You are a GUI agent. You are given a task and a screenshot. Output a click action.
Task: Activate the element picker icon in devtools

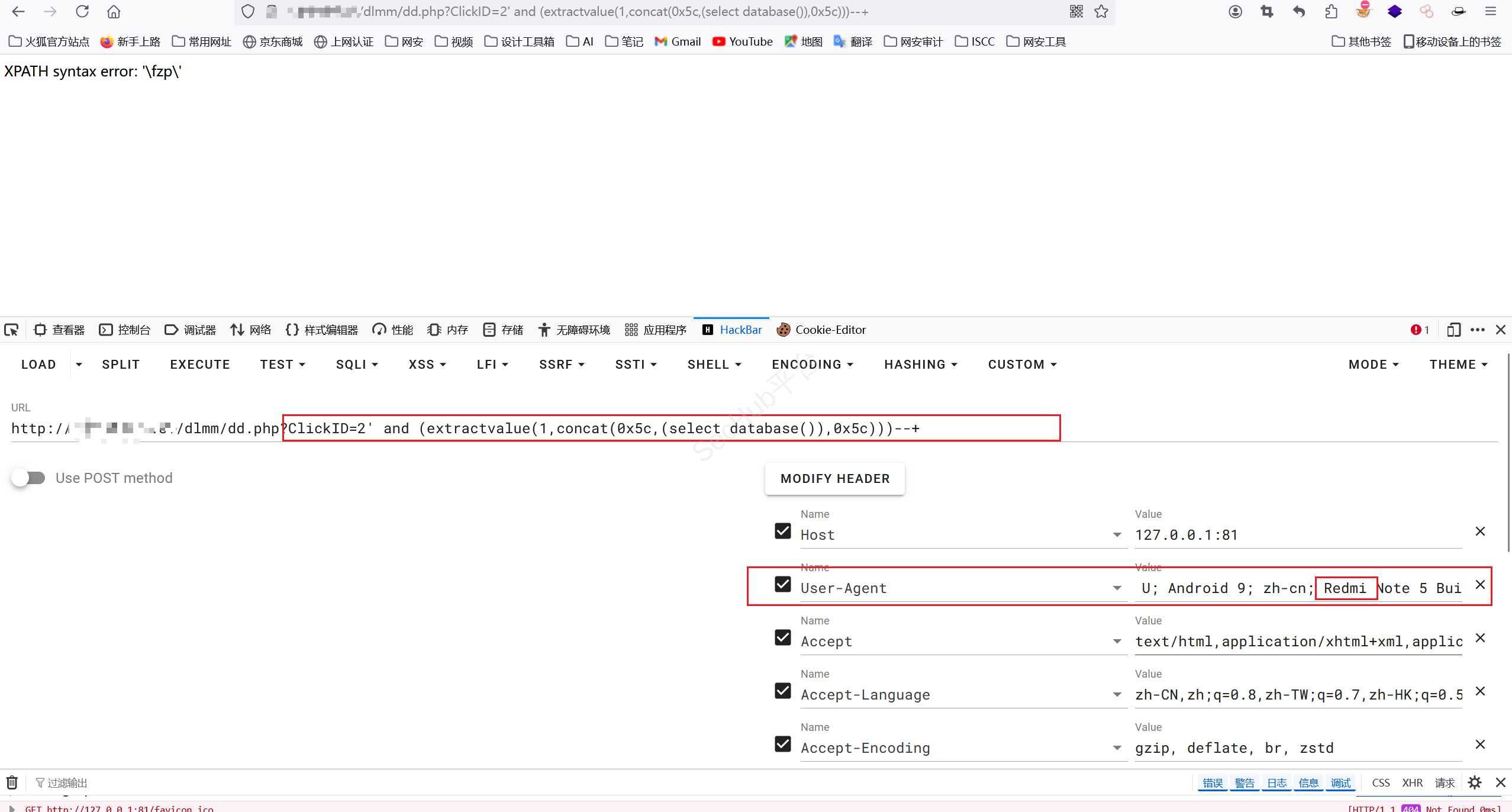11,330
